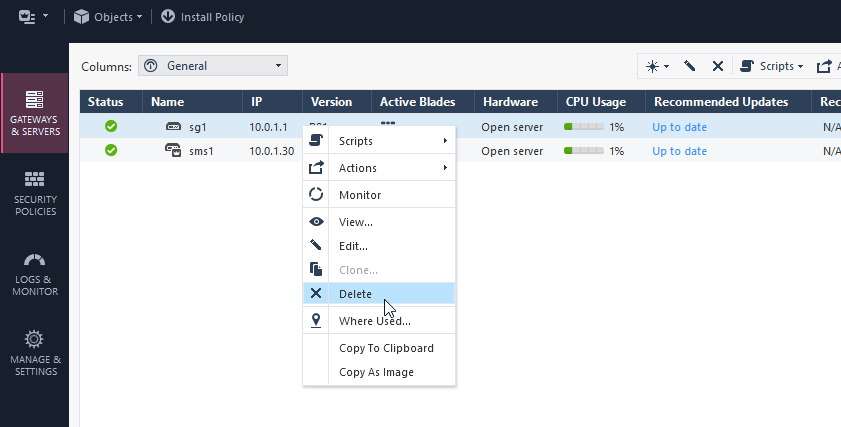The width and height of the screenshot is (841, 427).
Task: Click the Edit pencil toolbar icon
Action: coord(690,66)
